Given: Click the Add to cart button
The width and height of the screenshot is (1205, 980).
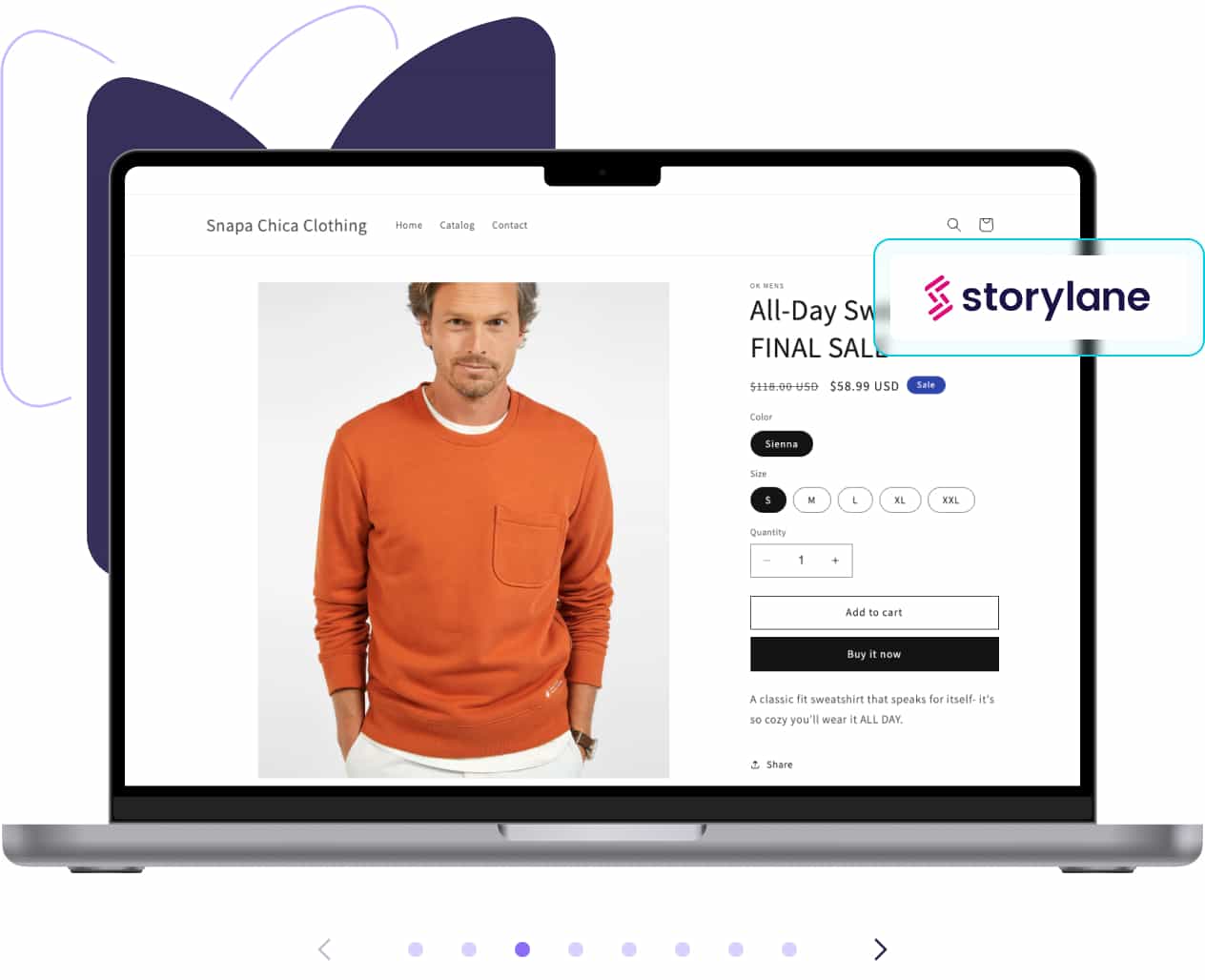Looking at the screenshot, I should pyautogui.click(x=874, y=613).
